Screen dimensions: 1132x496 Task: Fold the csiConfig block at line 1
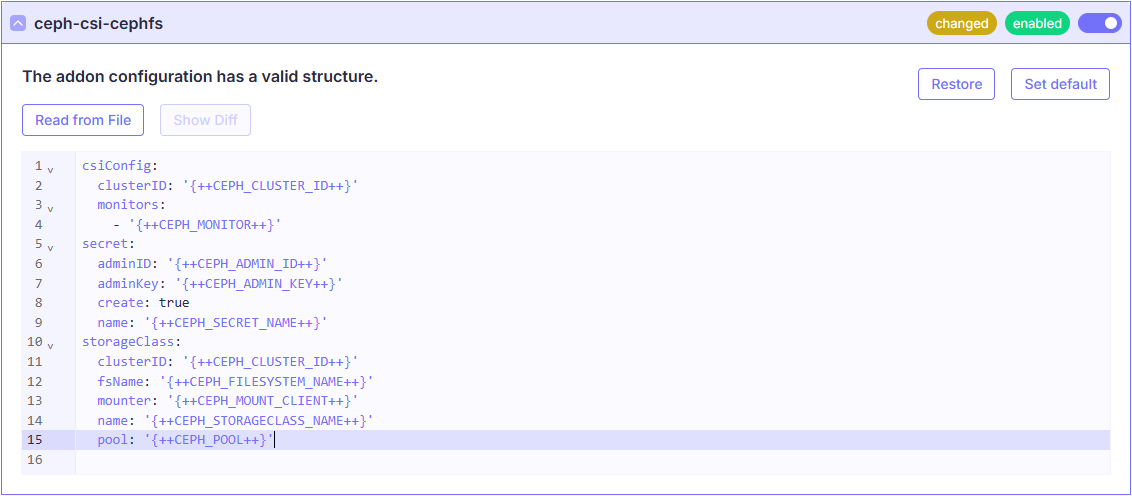(x=50, y=169)
